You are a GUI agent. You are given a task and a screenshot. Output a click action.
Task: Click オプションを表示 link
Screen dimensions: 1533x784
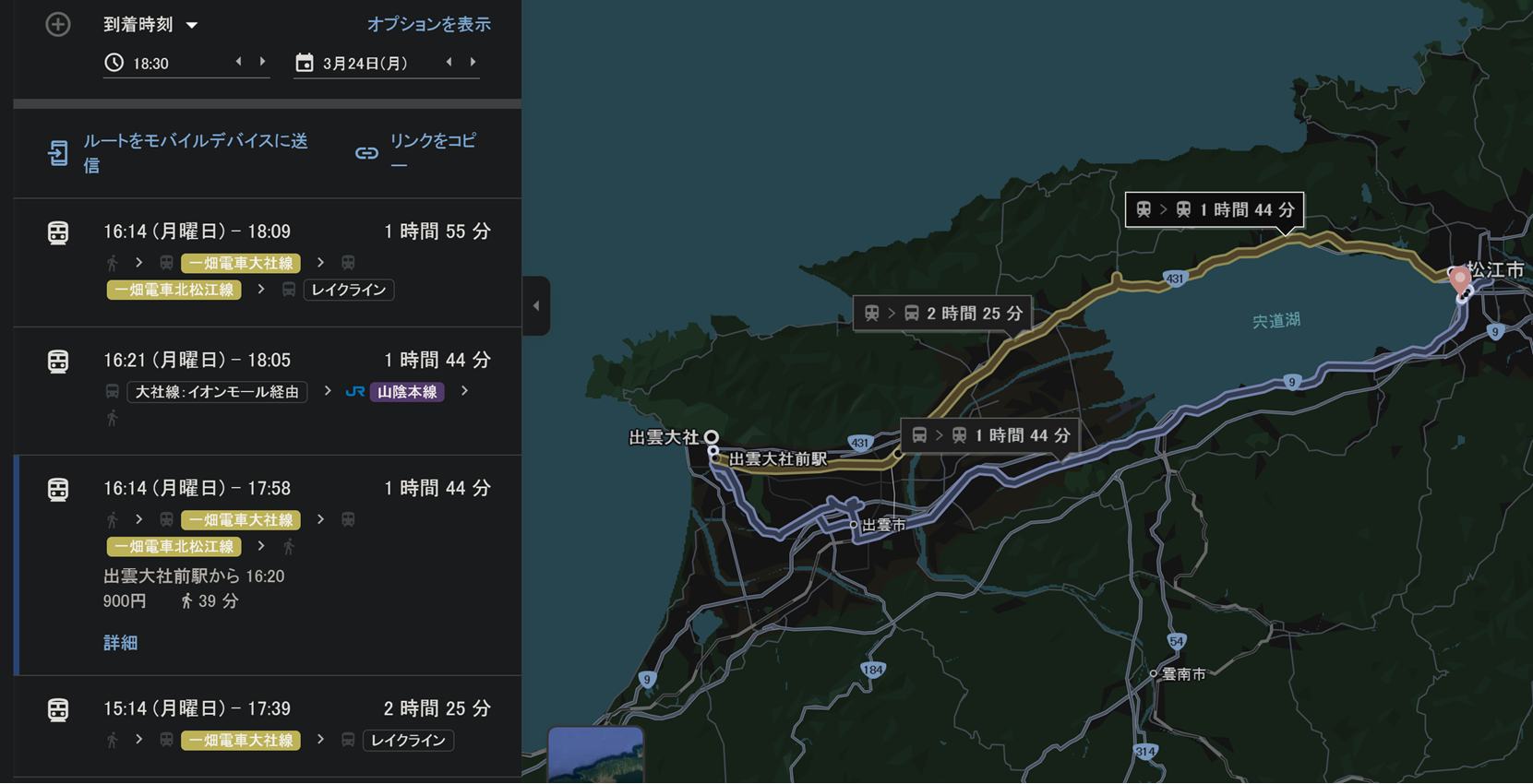[428, 25]
